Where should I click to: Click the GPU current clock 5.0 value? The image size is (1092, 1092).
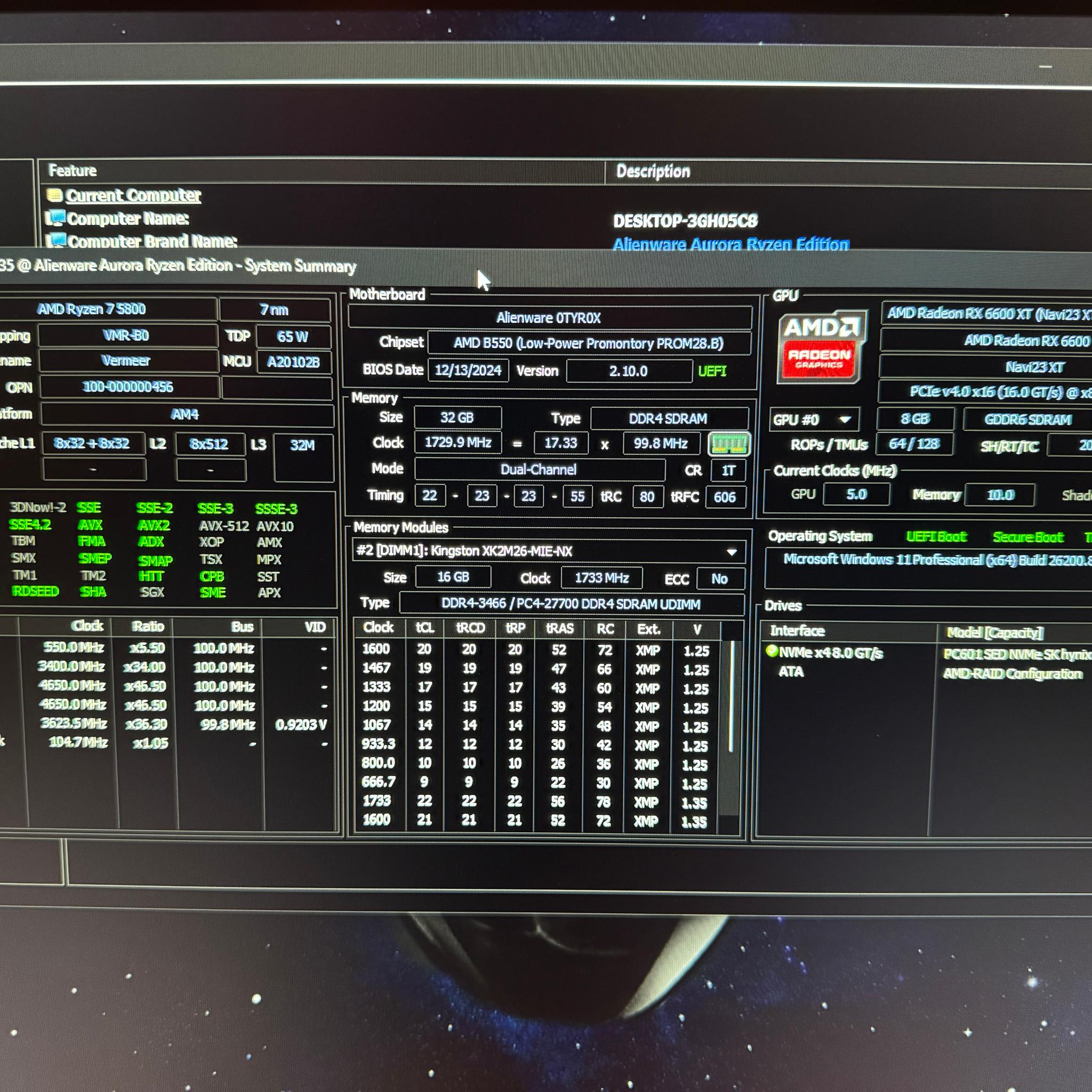pos(856,495)
